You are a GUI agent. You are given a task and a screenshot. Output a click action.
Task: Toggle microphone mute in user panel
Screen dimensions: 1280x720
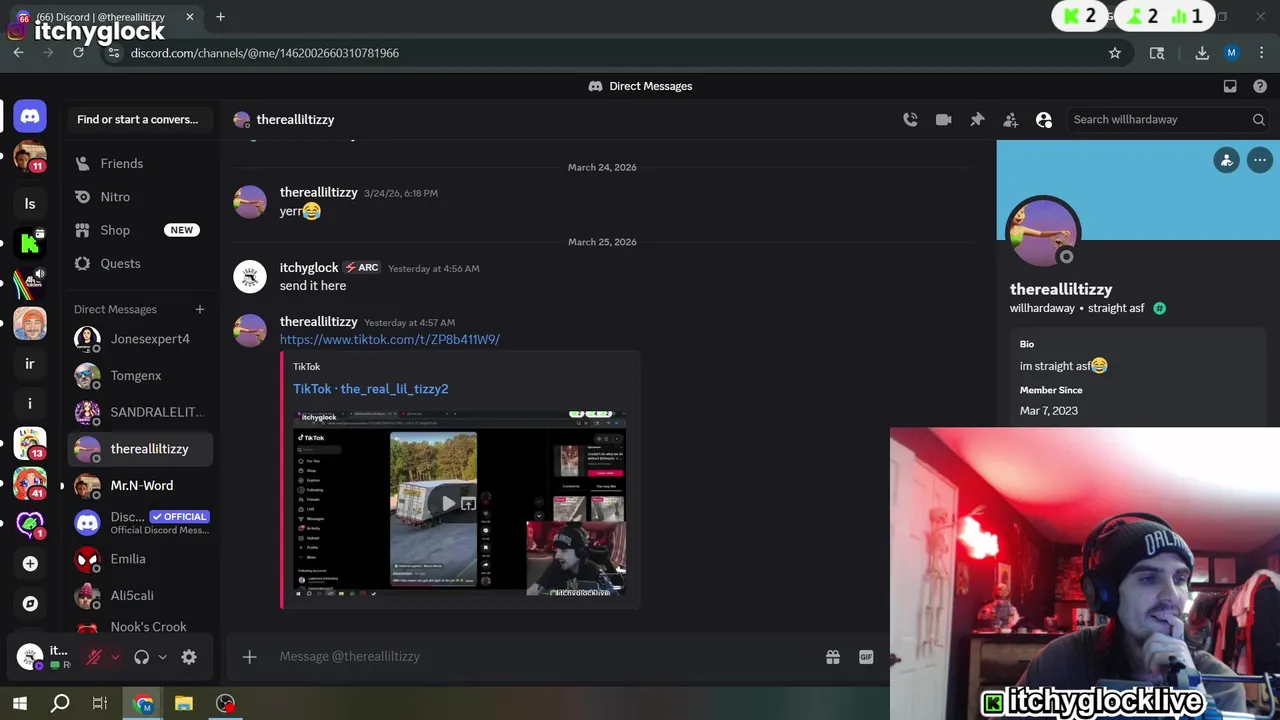[x=94, y=657]
